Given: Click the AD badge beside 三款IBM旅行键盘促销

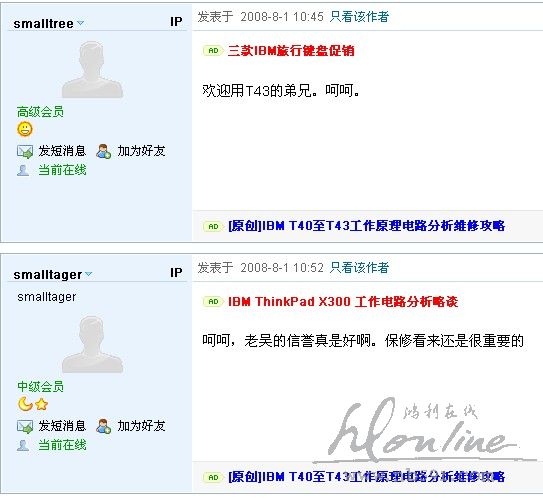Looking at the screenshot, I should pyautogui.click(x=213, y=51).
